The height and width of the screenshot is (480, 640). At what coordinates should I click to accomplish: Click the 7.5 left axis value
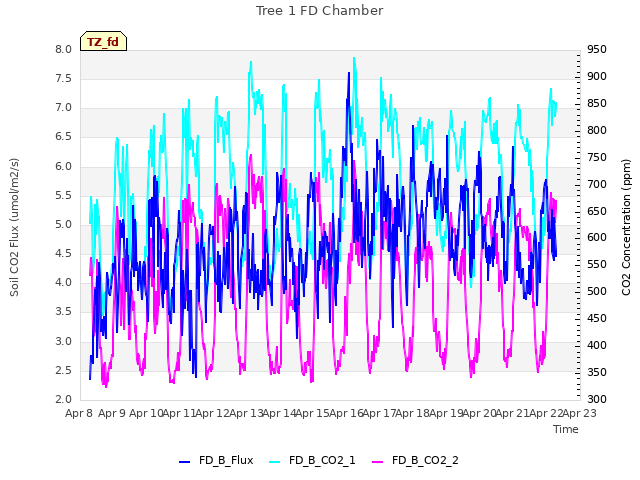point(63,78)
